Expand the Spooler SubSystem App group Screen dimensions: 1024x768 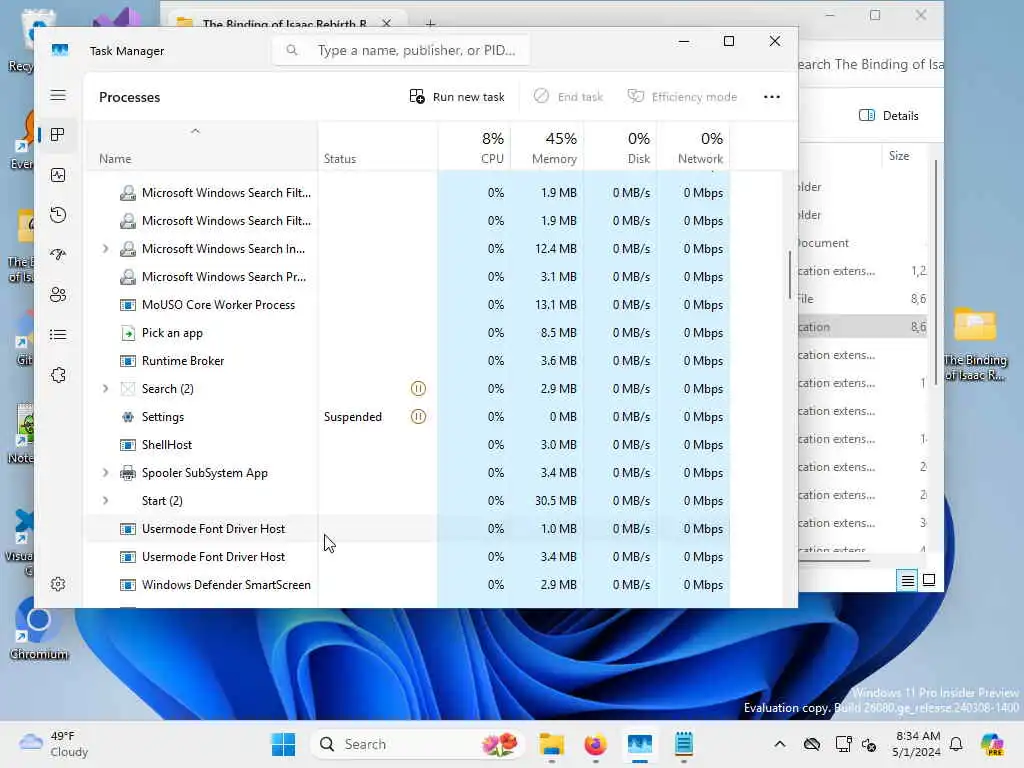pos(105,473)
